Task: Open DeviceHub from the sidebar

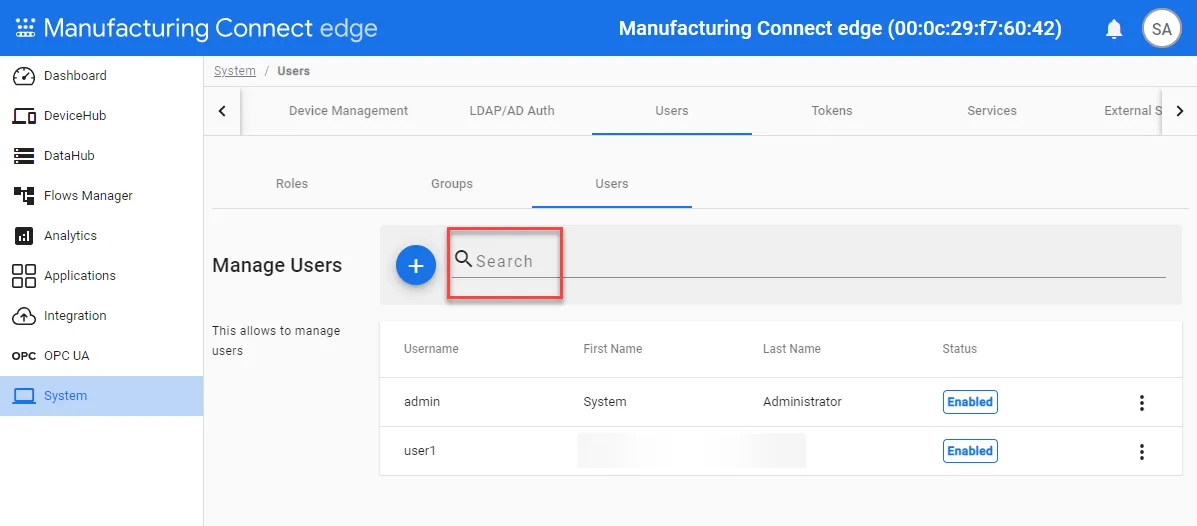Action: tap(102, 116)
